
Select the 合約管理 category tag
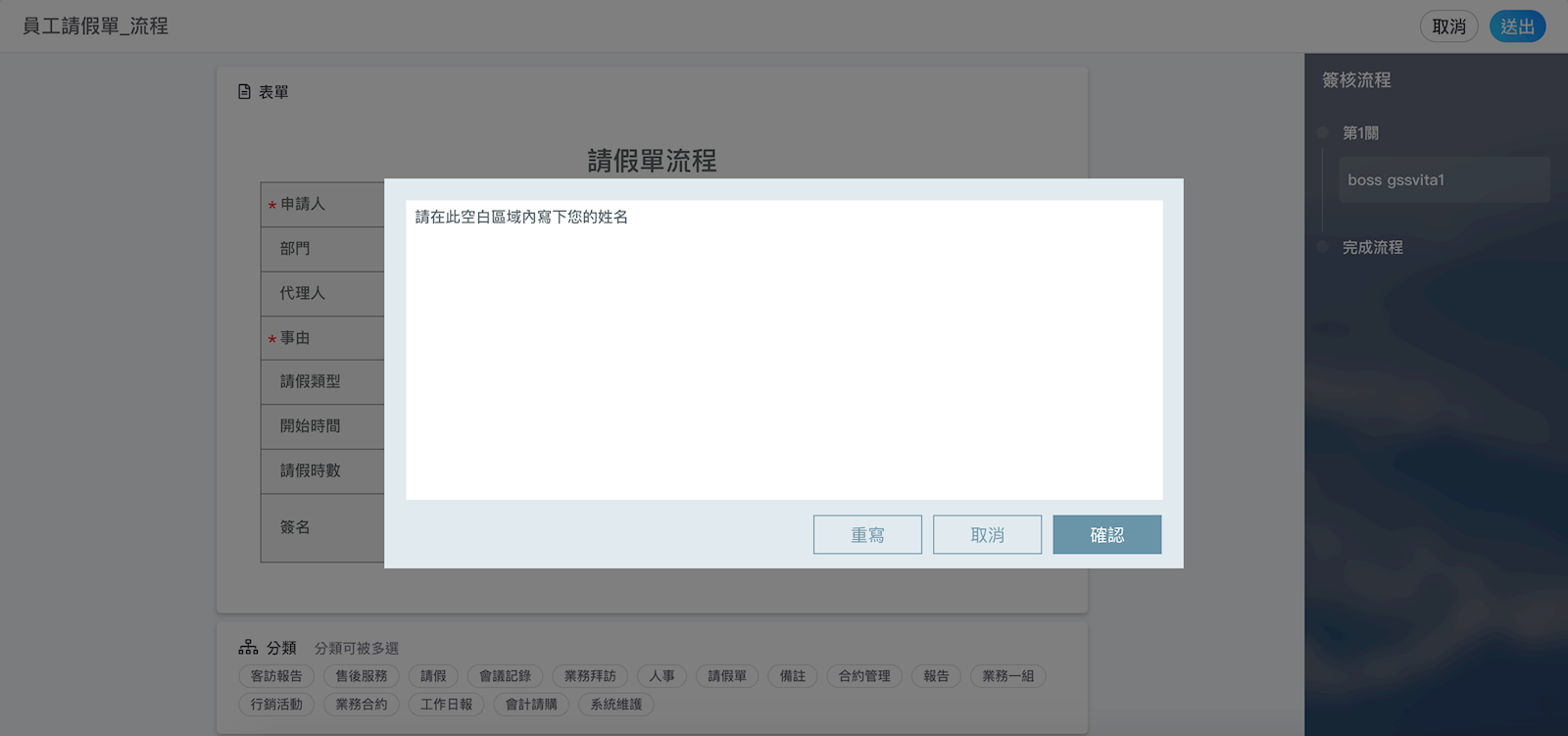pos(864,676)
